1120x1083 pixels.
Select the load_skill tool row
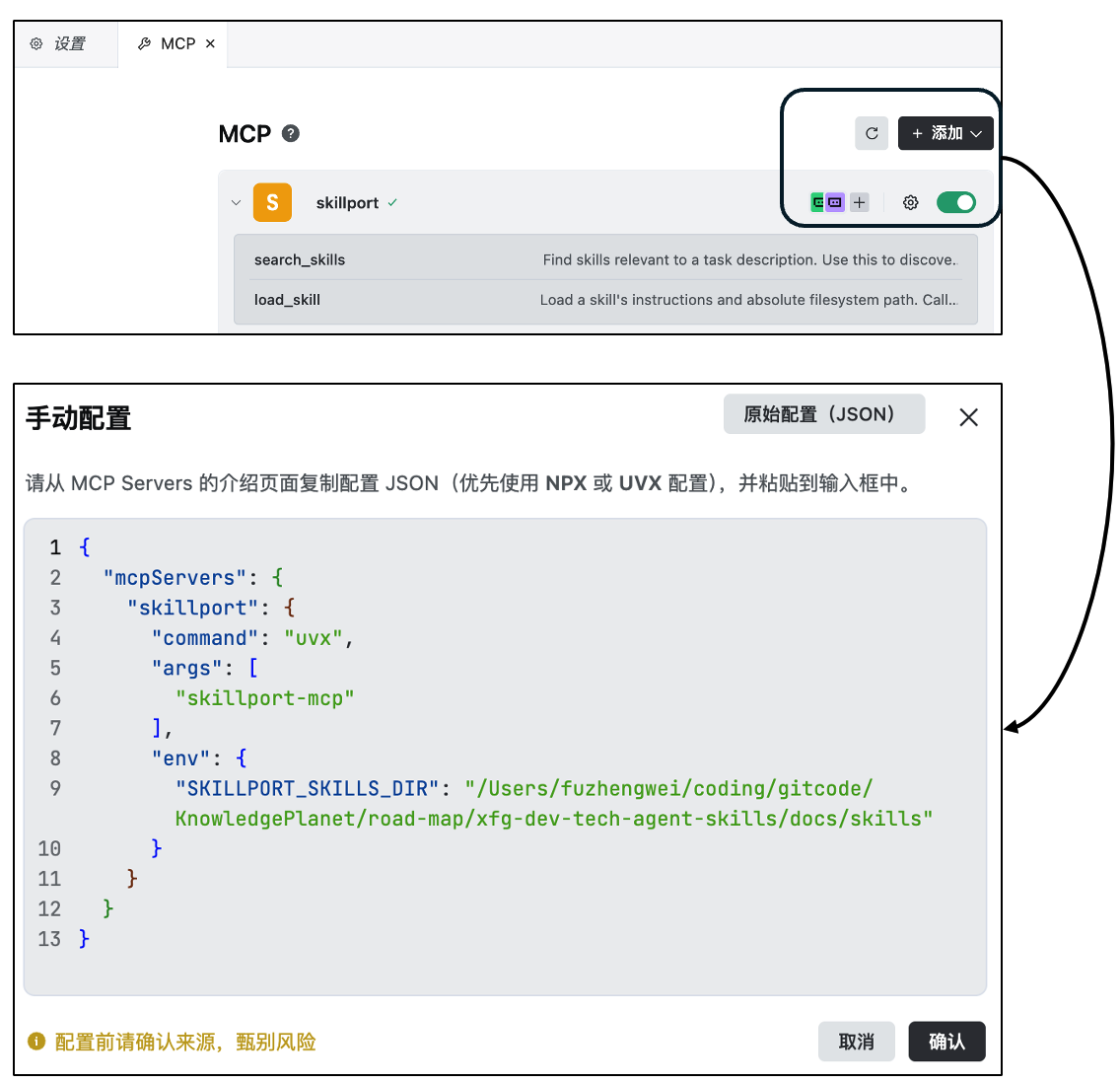[x=605, y=300]
